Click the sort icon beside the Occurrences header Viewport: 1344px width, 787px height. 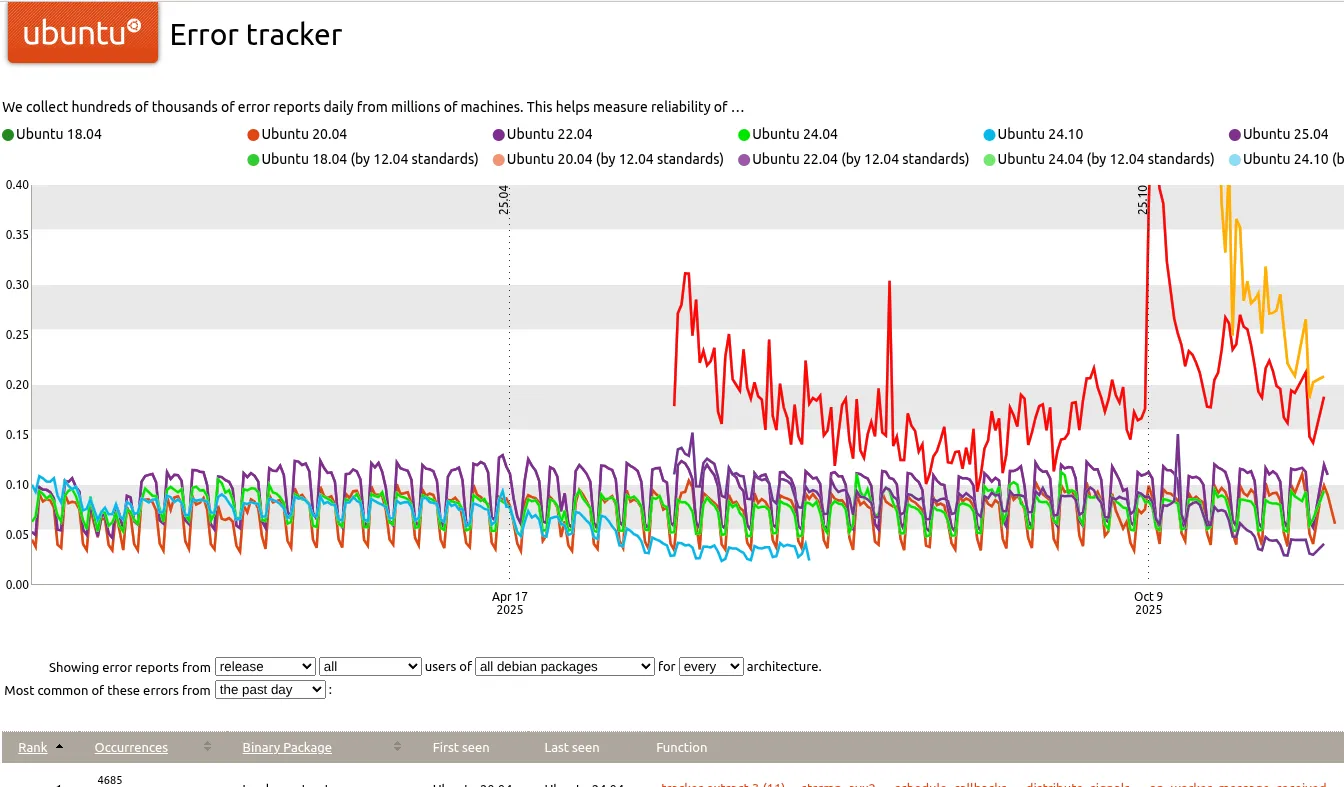(207, 747)
